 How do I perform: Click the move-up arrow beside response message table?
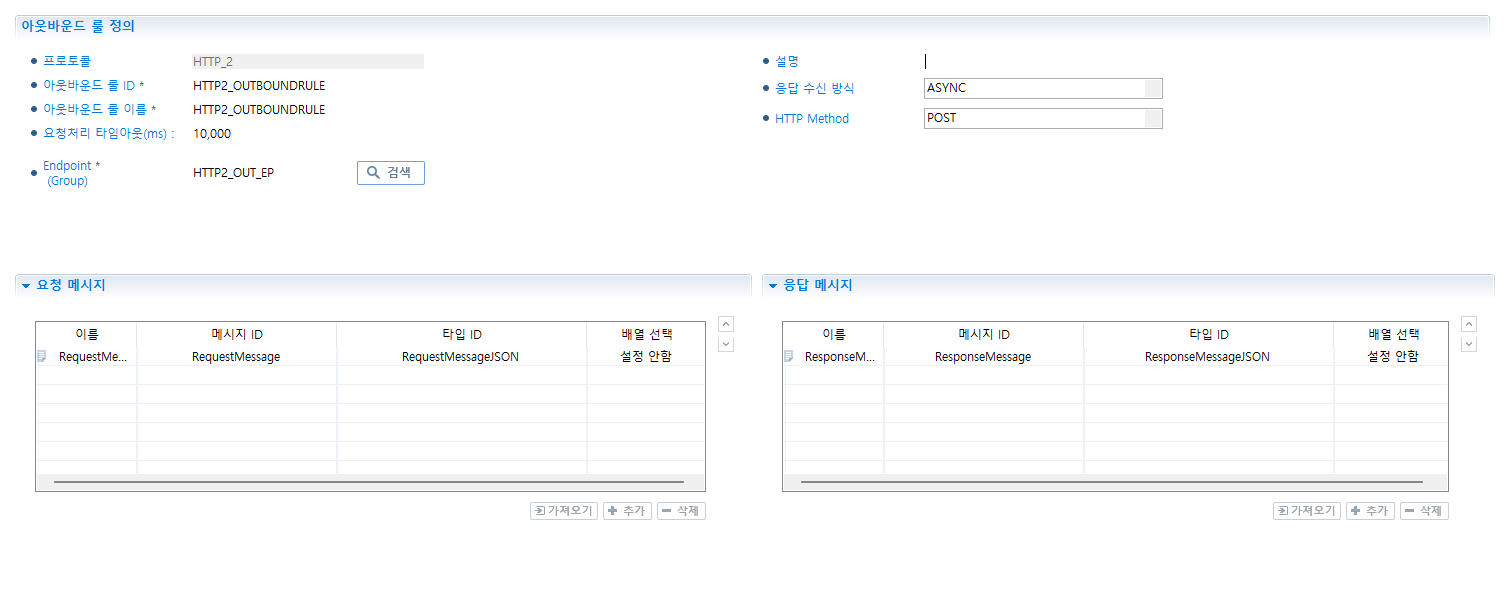tap(1469, 324)
